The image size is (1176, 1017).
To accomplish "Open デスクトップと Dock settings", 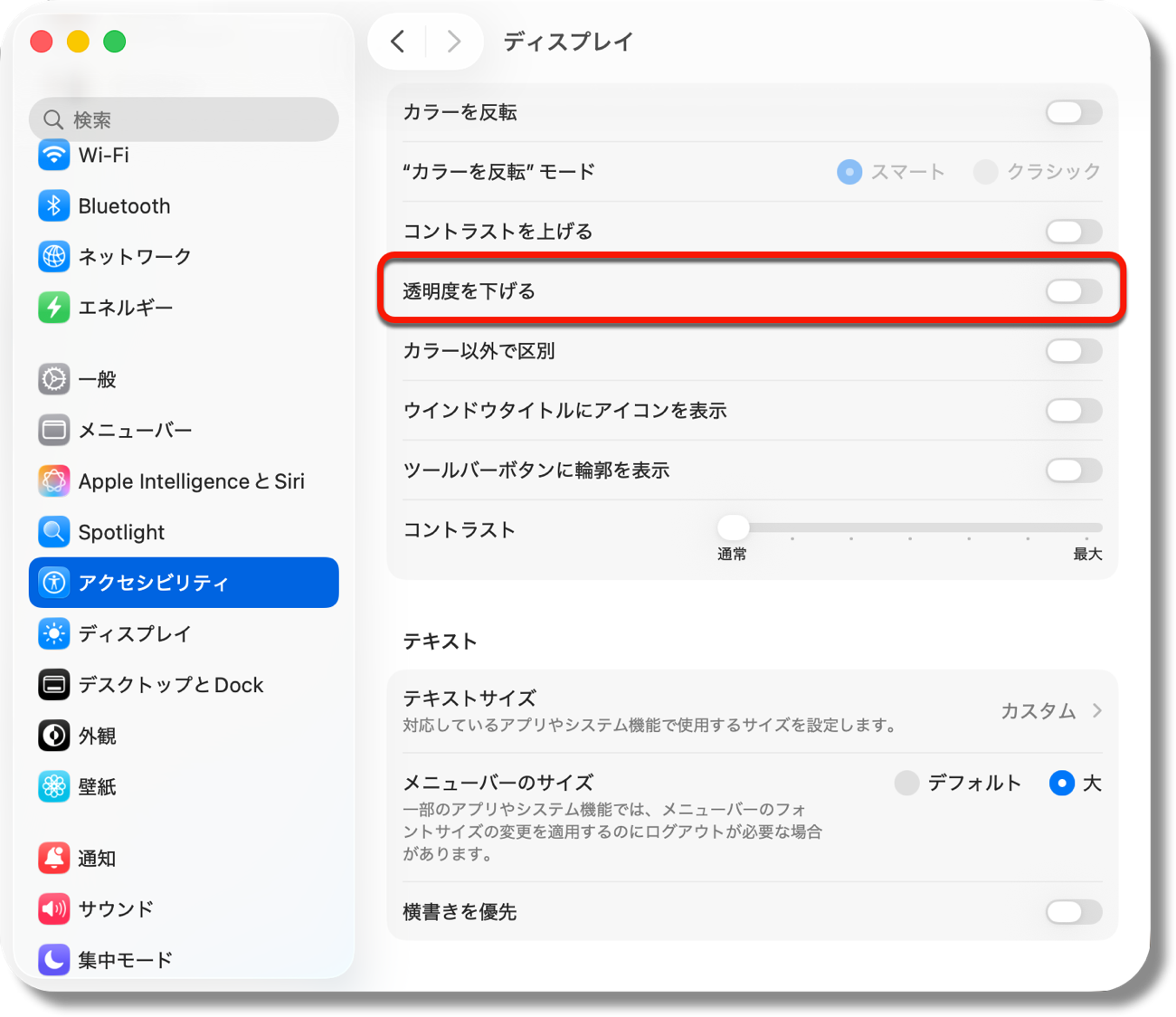I will tap(54, 685).
